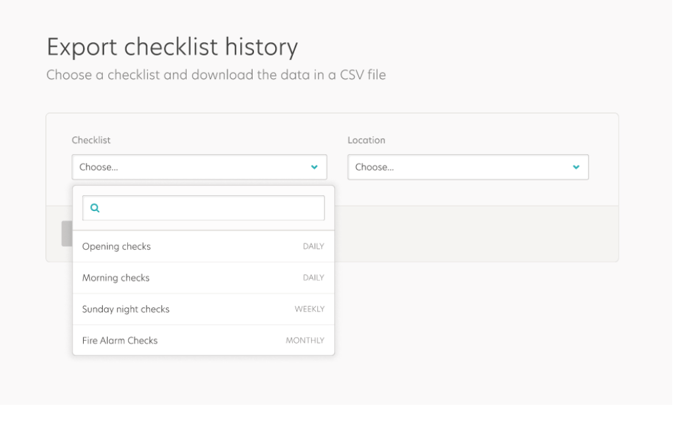Click the grey footer area of the form card
Viewport: 688px width, 426px height.
476,233
